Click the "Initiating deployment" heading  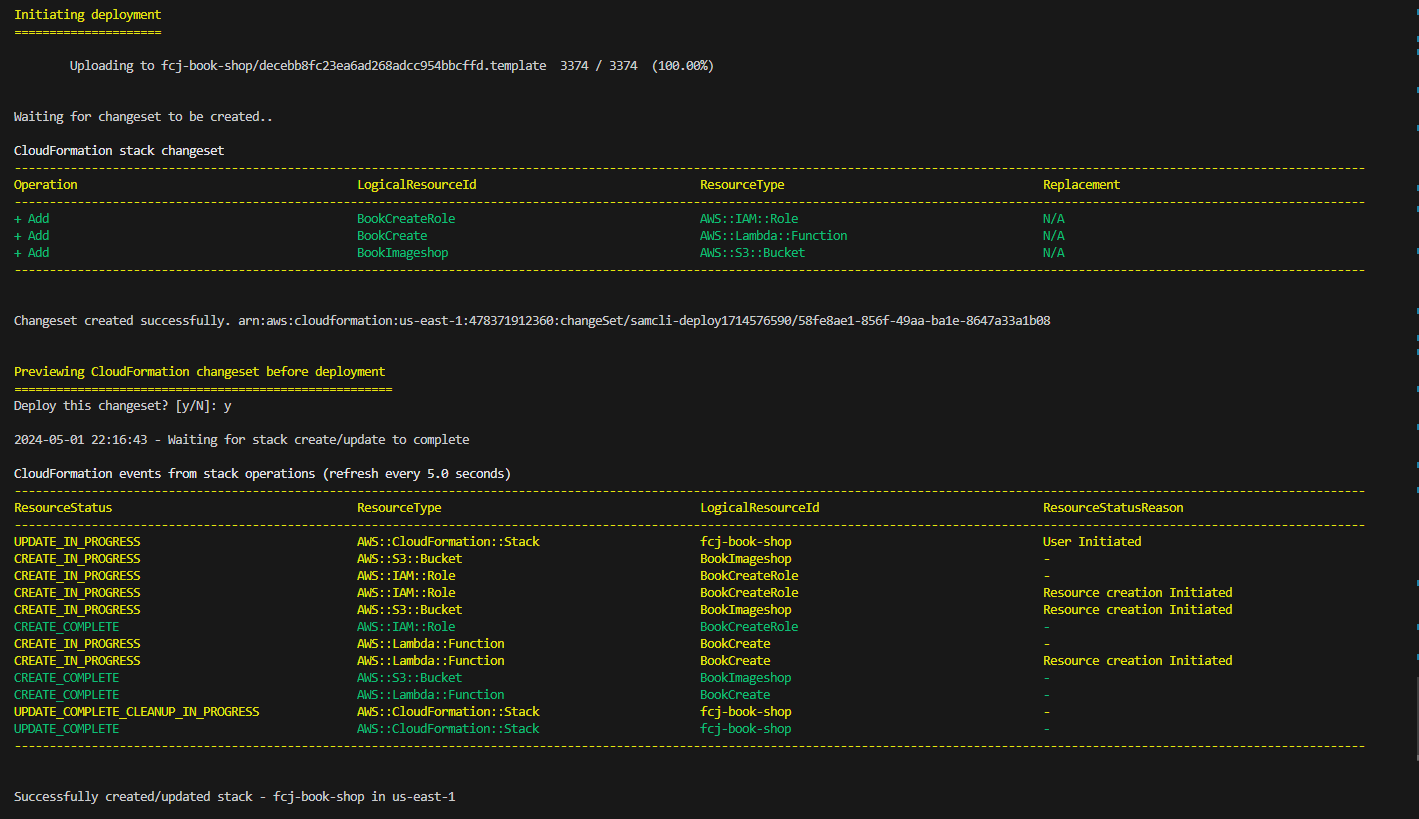tap(87, 15)
